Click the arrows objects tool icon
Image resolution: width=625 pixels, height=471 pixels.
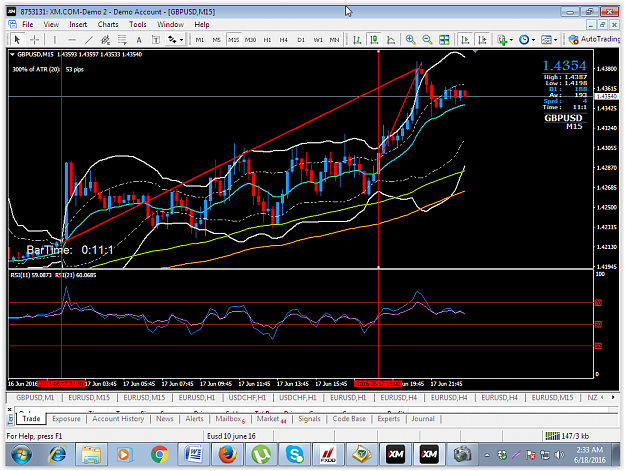[x=172, y=39]
